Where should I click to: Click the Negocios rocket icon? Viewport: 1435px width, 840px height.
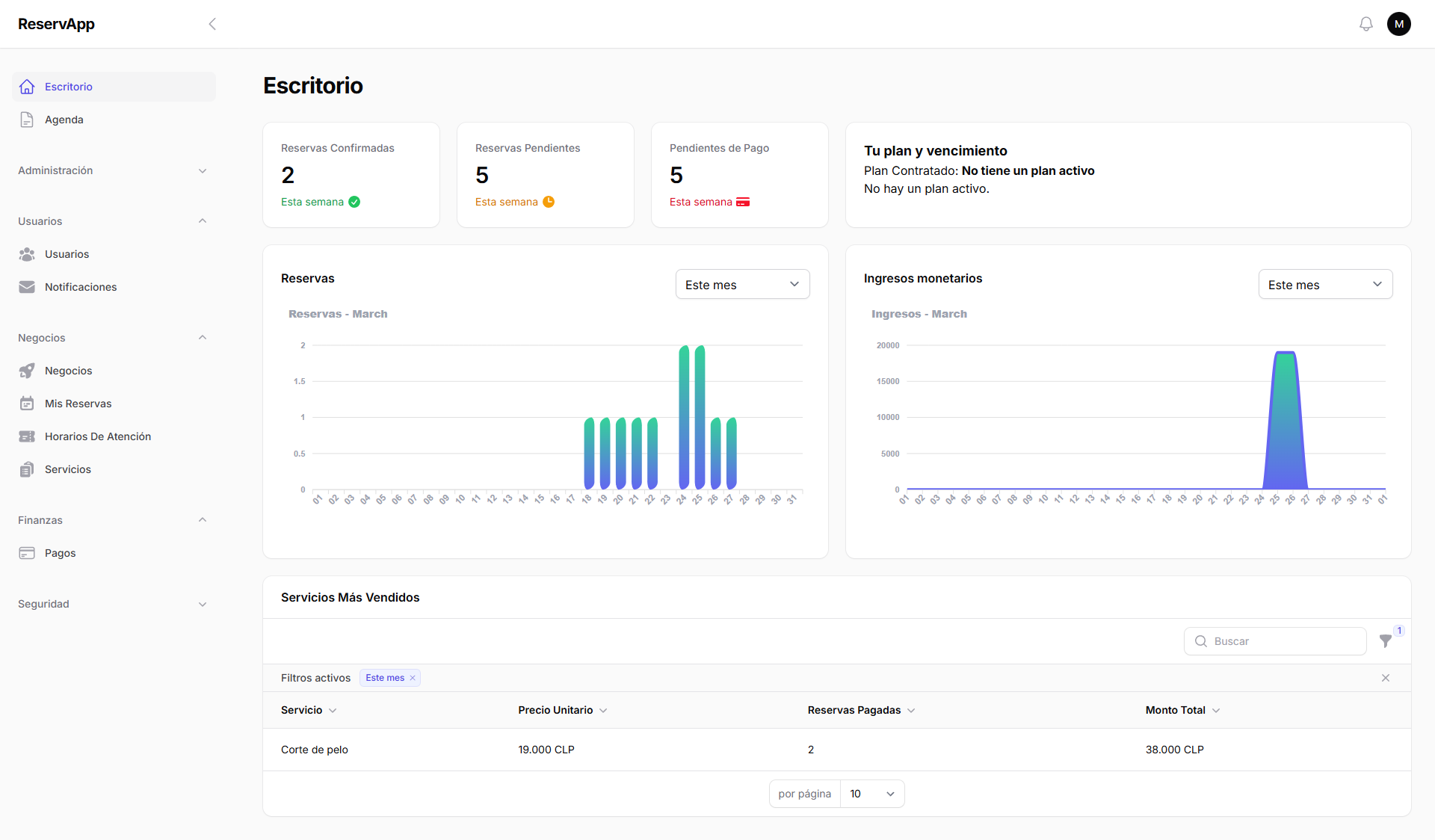pyautogui.click(x=27, y=371)
